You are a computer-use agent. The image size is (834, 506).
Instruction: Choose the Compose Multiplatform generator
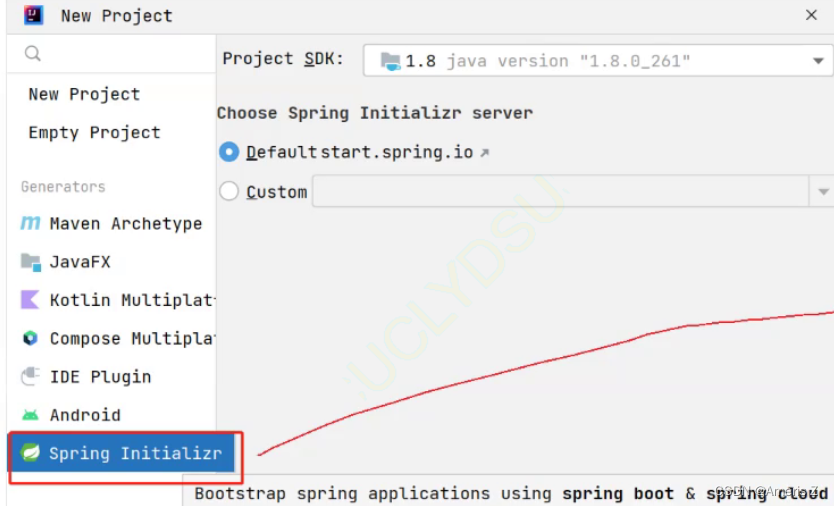pyautogui.click(x=112, y=338)
